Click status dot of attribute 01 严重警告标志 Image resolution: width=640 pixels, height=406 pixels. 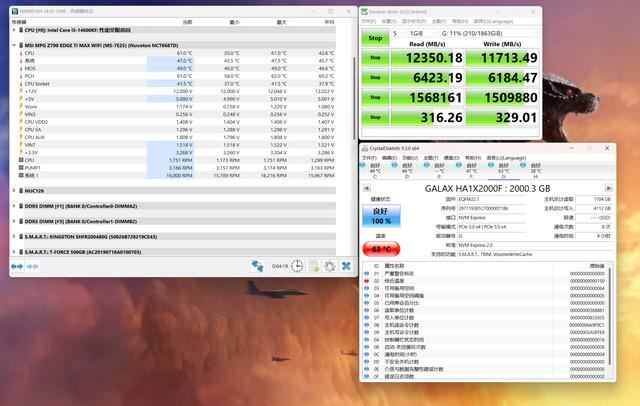367,273
